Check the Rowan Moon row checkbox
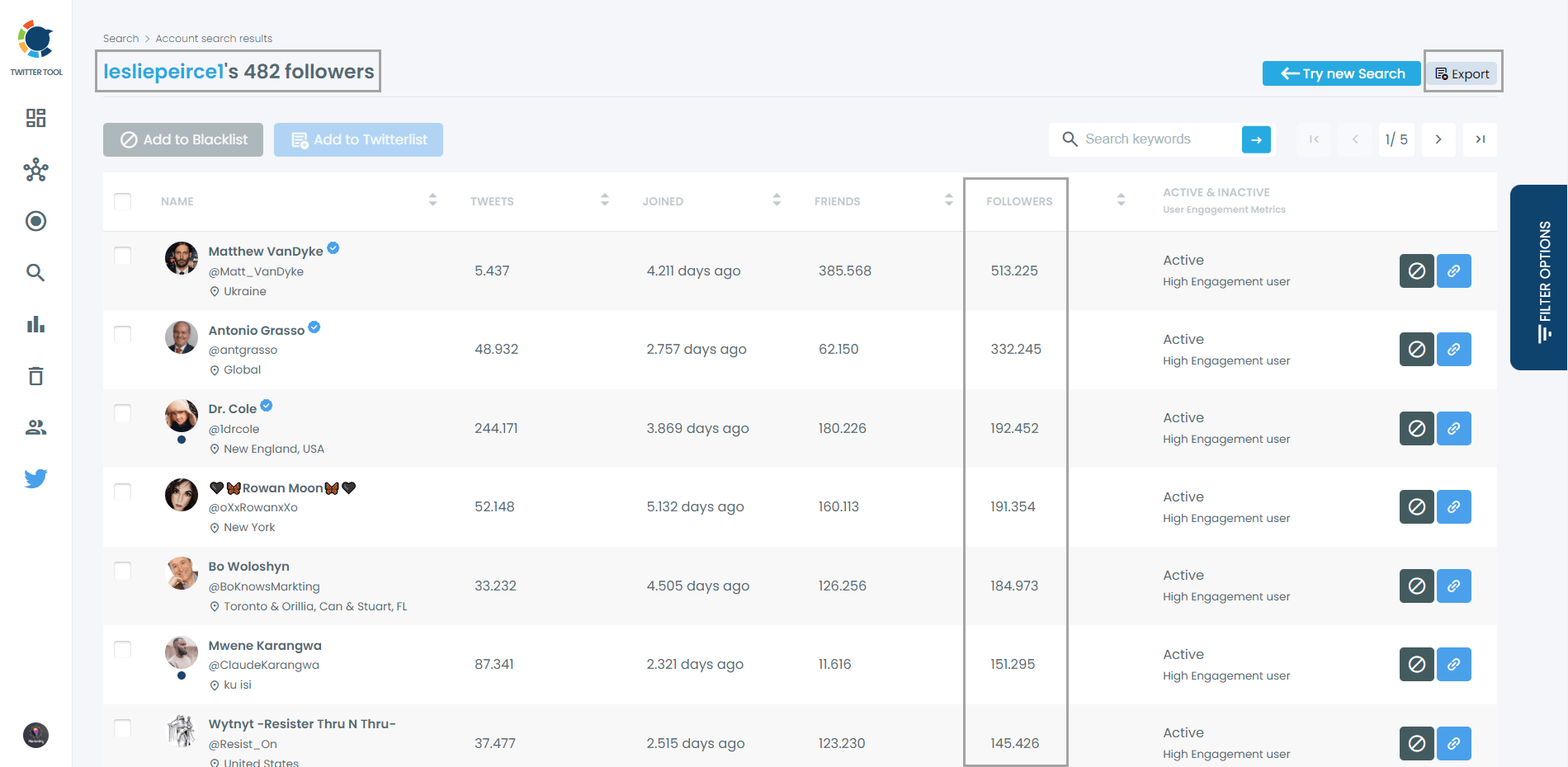 [x=123, y=492]
